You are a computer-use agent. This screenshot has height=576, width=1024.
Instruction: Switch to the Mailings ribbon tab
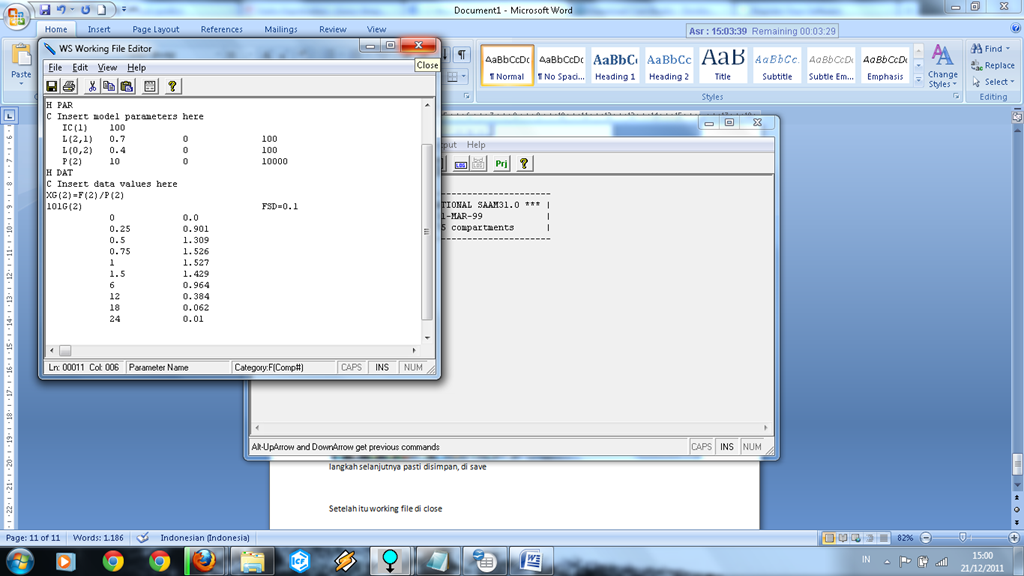281,29
